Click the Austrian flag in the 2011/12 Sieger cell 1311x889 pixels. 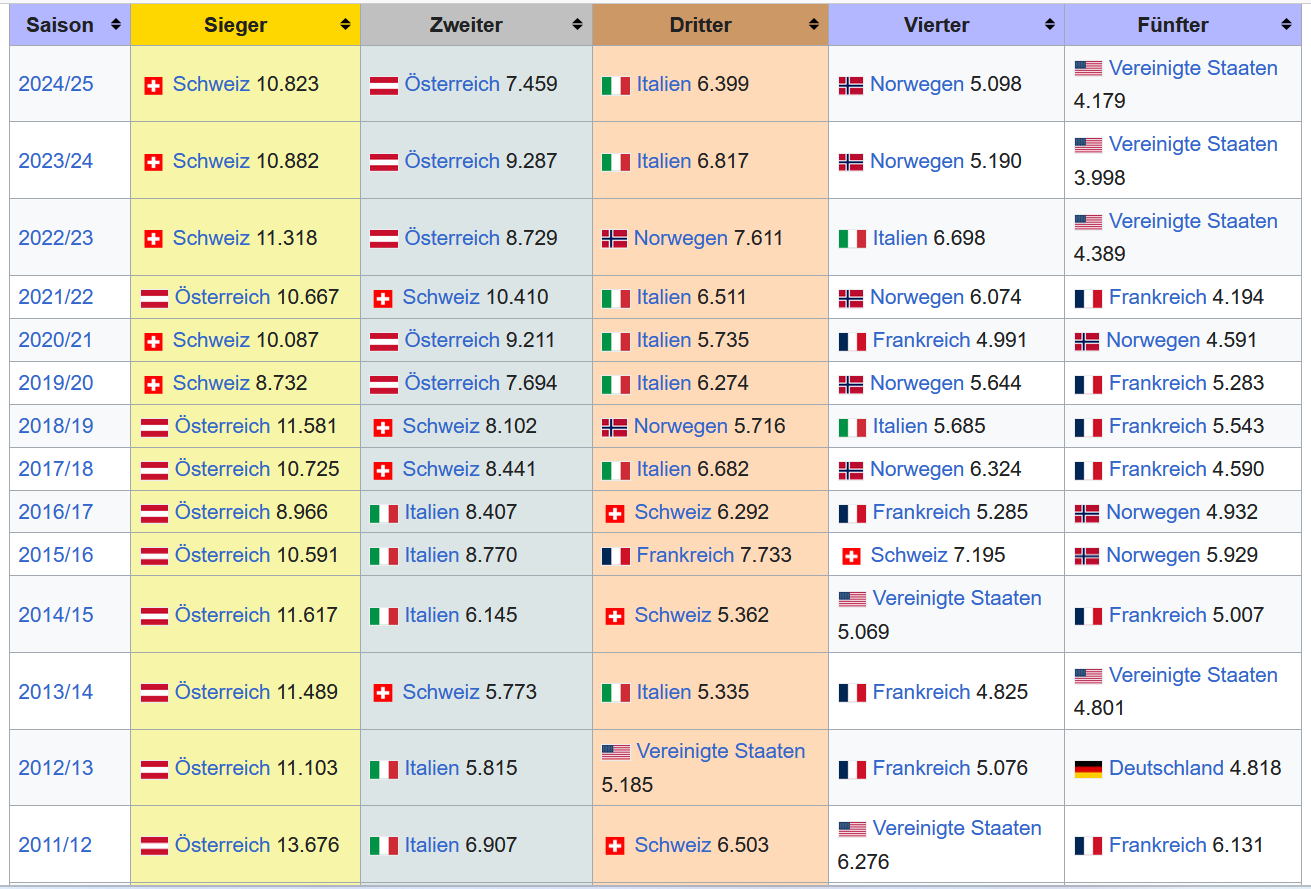pyautogui.click(x=154, y=846)
